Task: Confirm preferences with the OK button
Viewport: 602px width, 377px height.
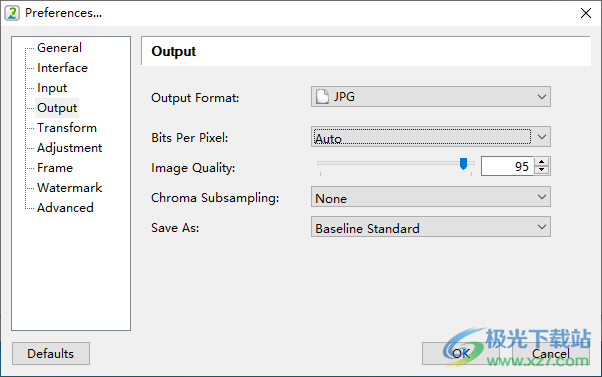Action: coord(461,354)
